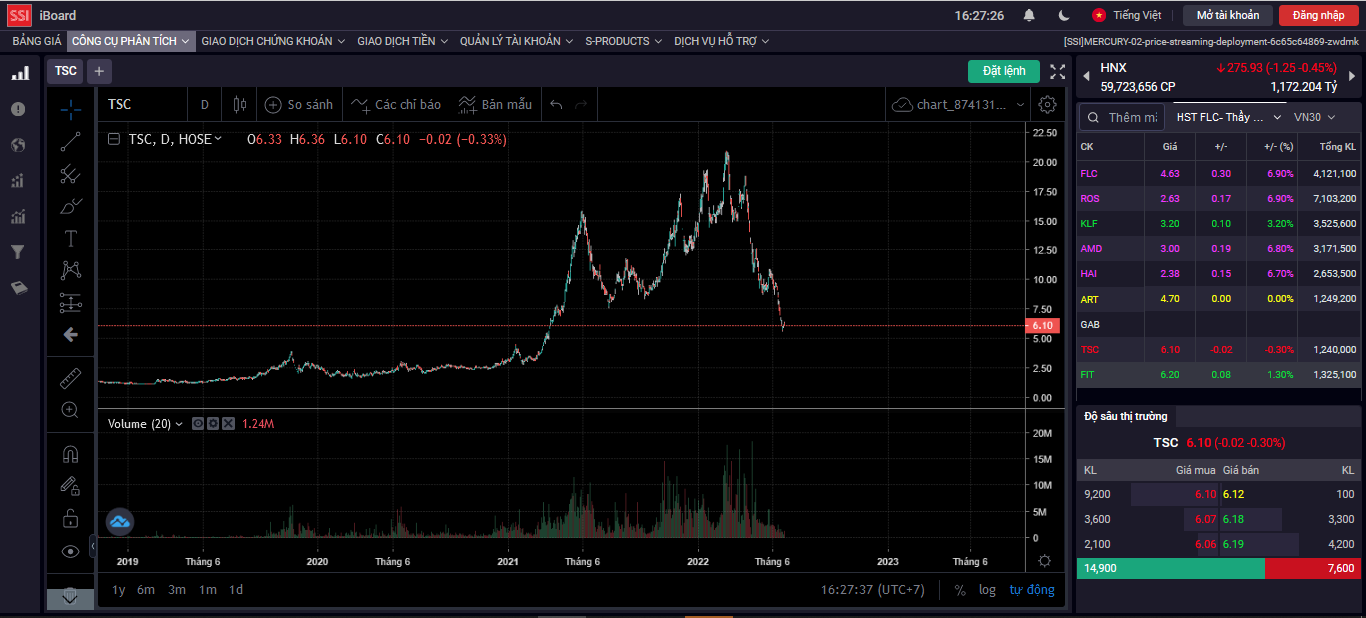This screenshot has height=618, width=1366.
Task: Toggle hide all drawings eye icon
Action: point(70,550)
